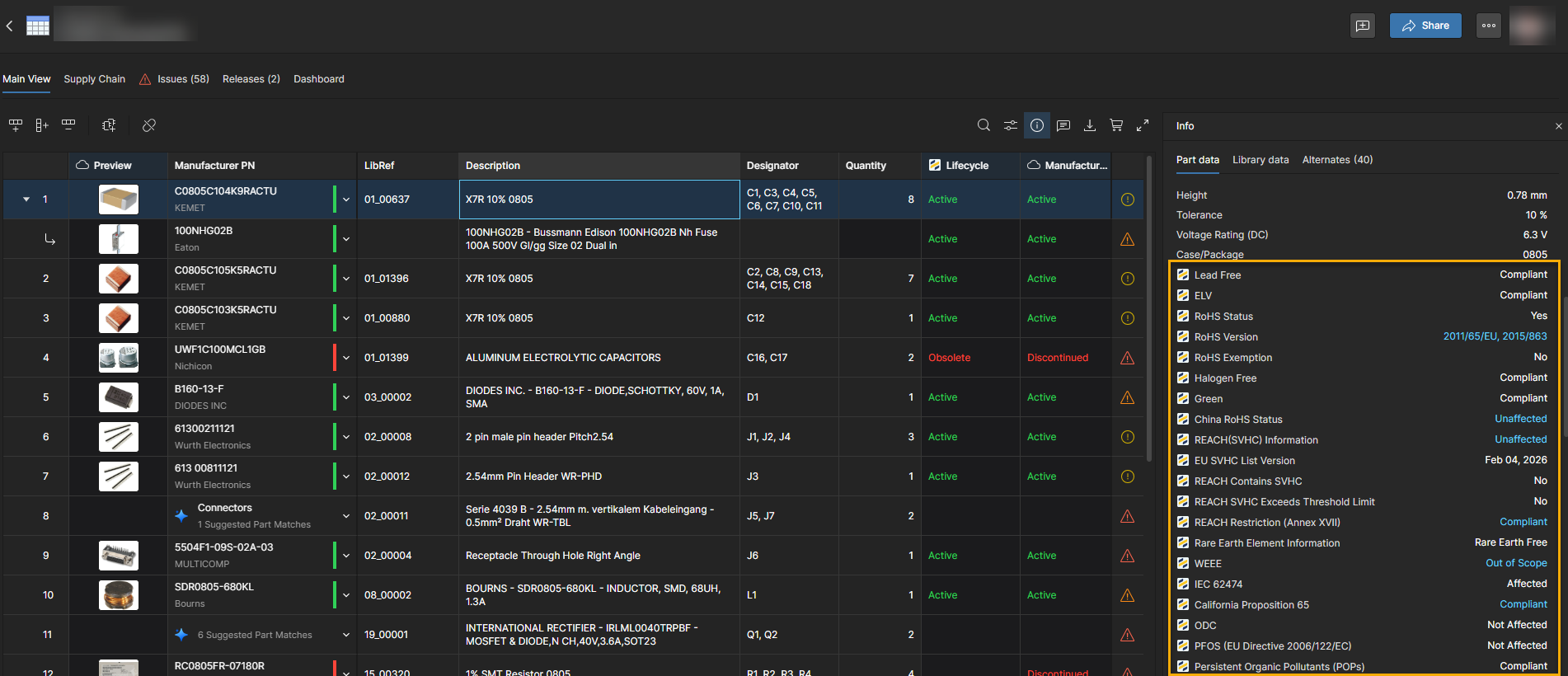Toggle the Info panel icon
The image size is (1568, 676).
(1037, 125)
